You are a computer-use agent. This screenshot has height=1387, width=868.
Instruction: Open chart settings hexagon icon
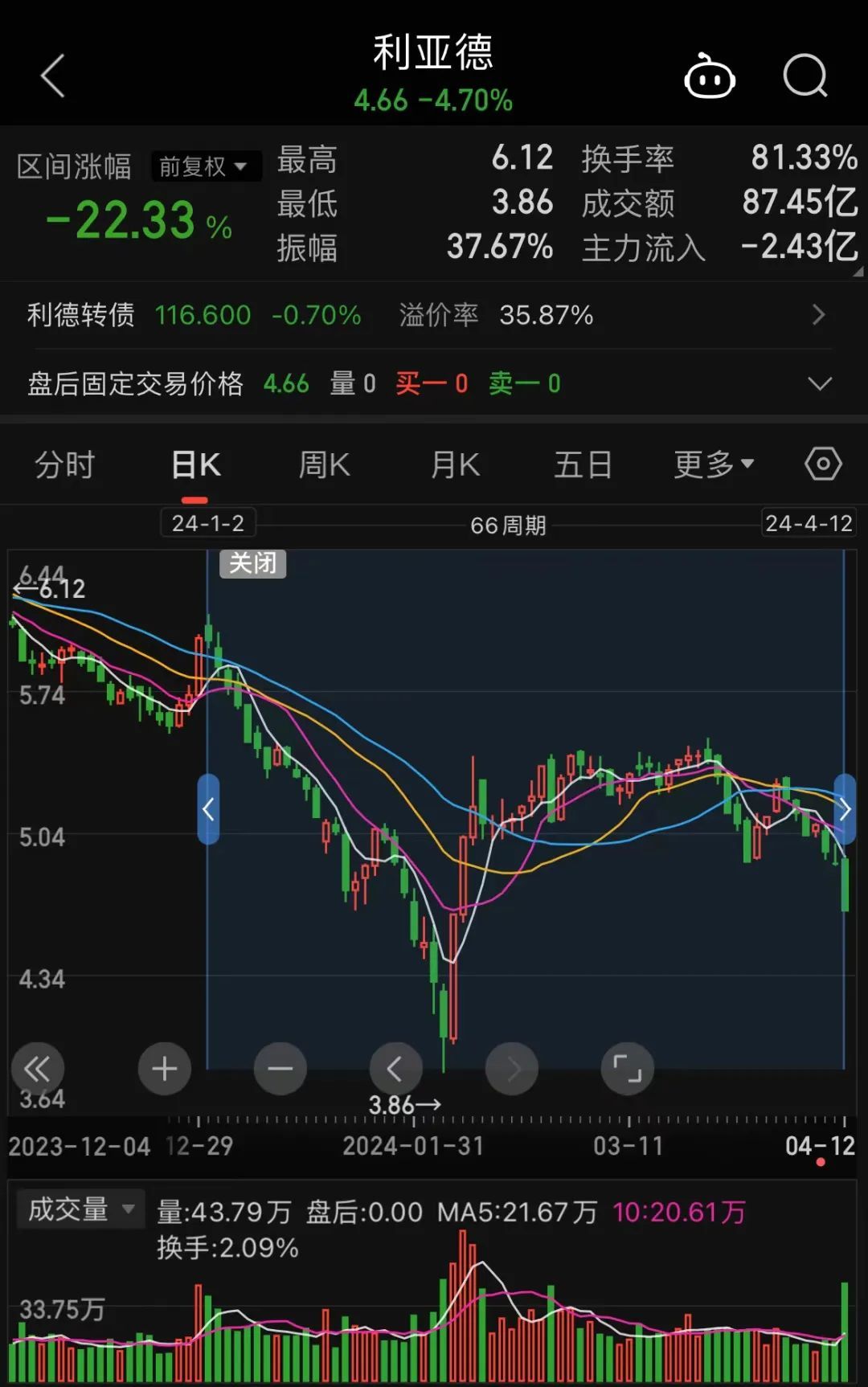pyautogui.click(x=823, y=464)
